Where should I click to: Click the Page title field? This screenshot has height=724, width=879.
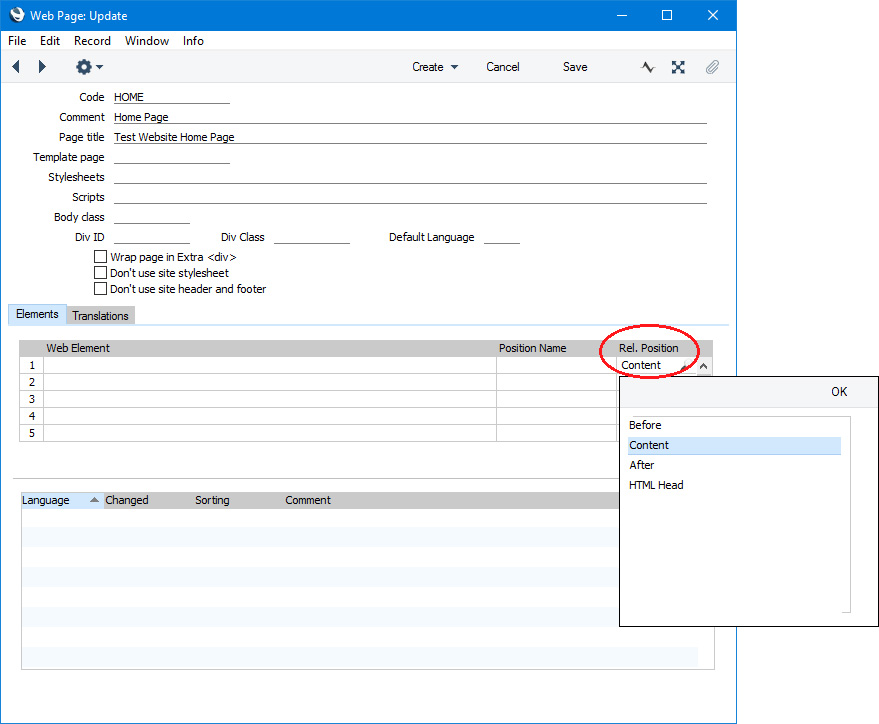point(410,137)
